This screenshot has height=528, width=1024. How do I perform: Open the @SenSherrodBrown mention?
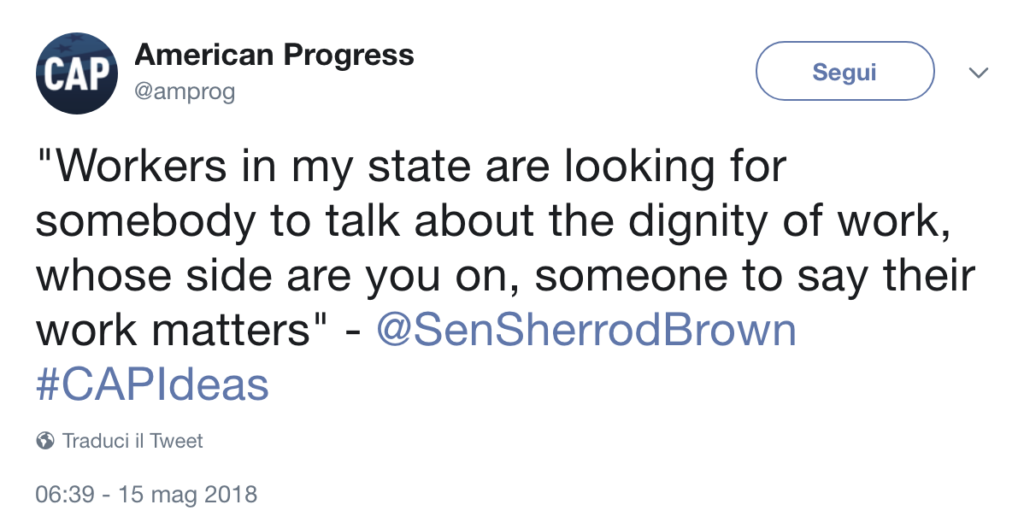click(585, 331)
